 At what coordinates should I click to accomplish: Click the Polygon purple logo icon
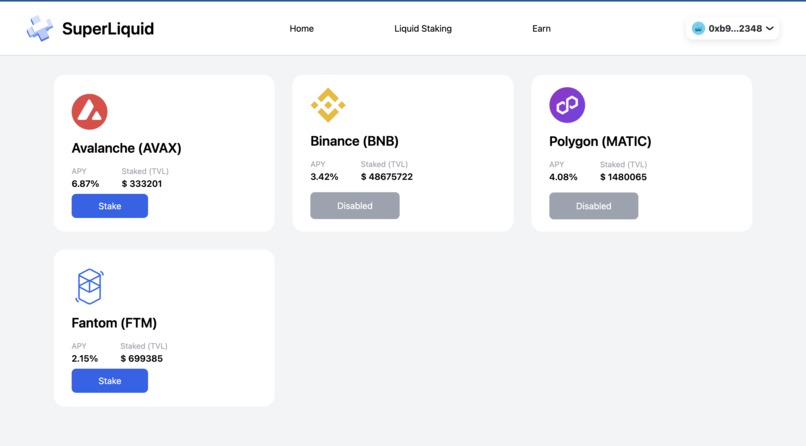[567, 105]
